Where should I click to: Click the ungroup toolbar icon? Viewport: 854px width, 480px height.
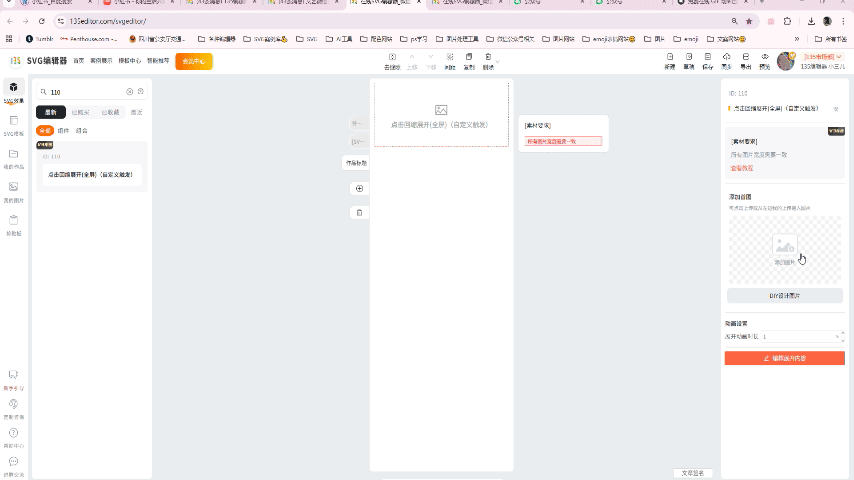(x=392, y=61)
